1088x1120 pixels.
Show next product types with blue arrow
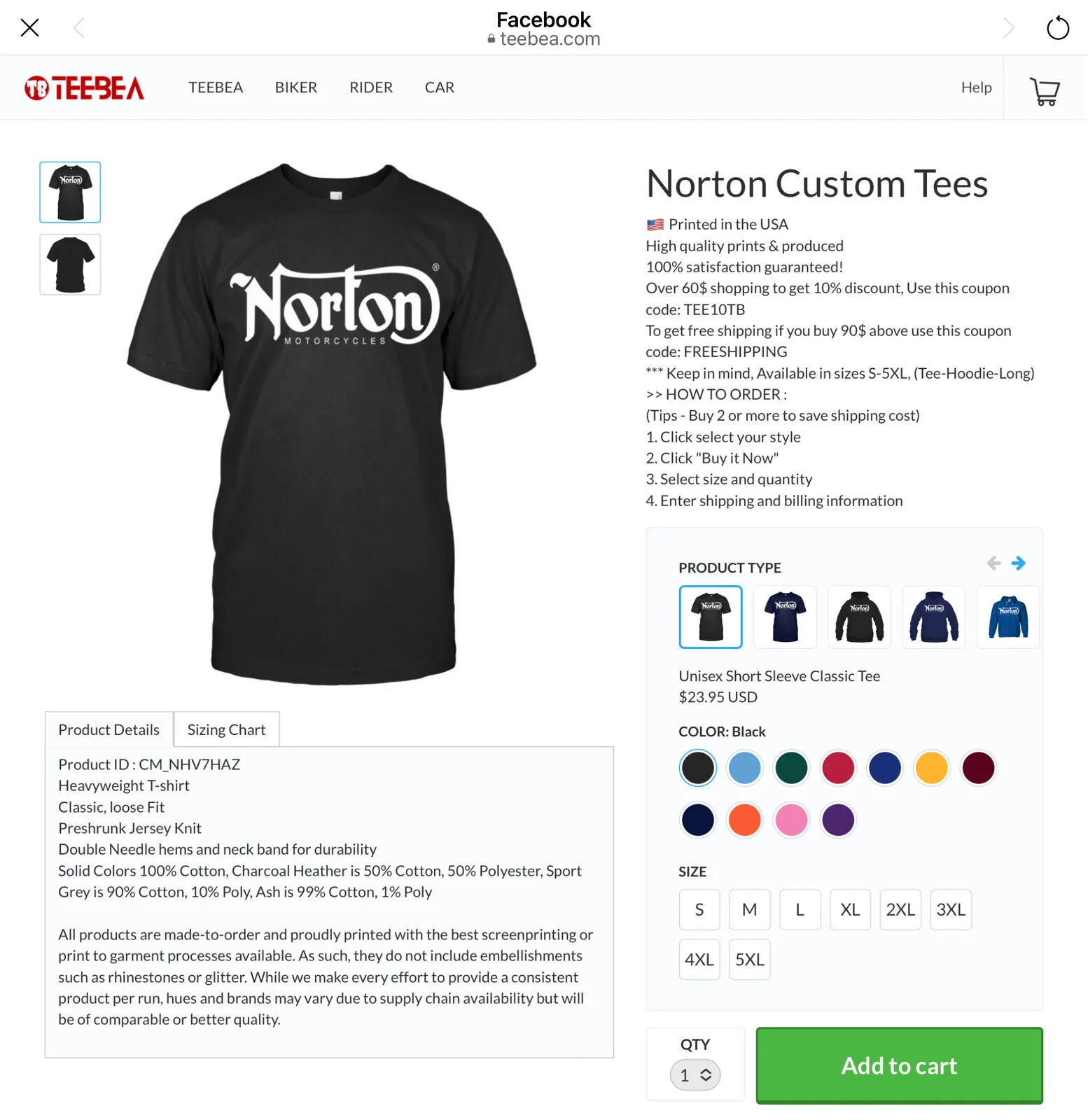1018,563
